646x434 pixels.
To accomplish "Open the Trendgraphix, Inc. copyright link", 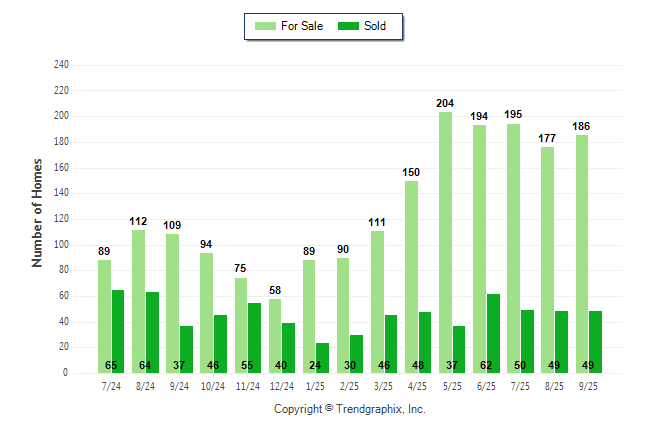I will click(349, 409).
